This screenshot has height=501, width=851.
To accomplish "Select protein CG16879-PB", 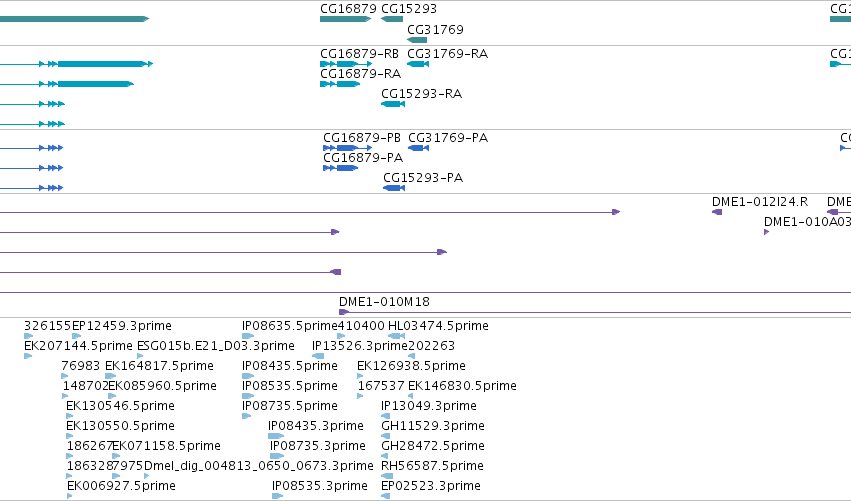I will (x=347, y=148).
